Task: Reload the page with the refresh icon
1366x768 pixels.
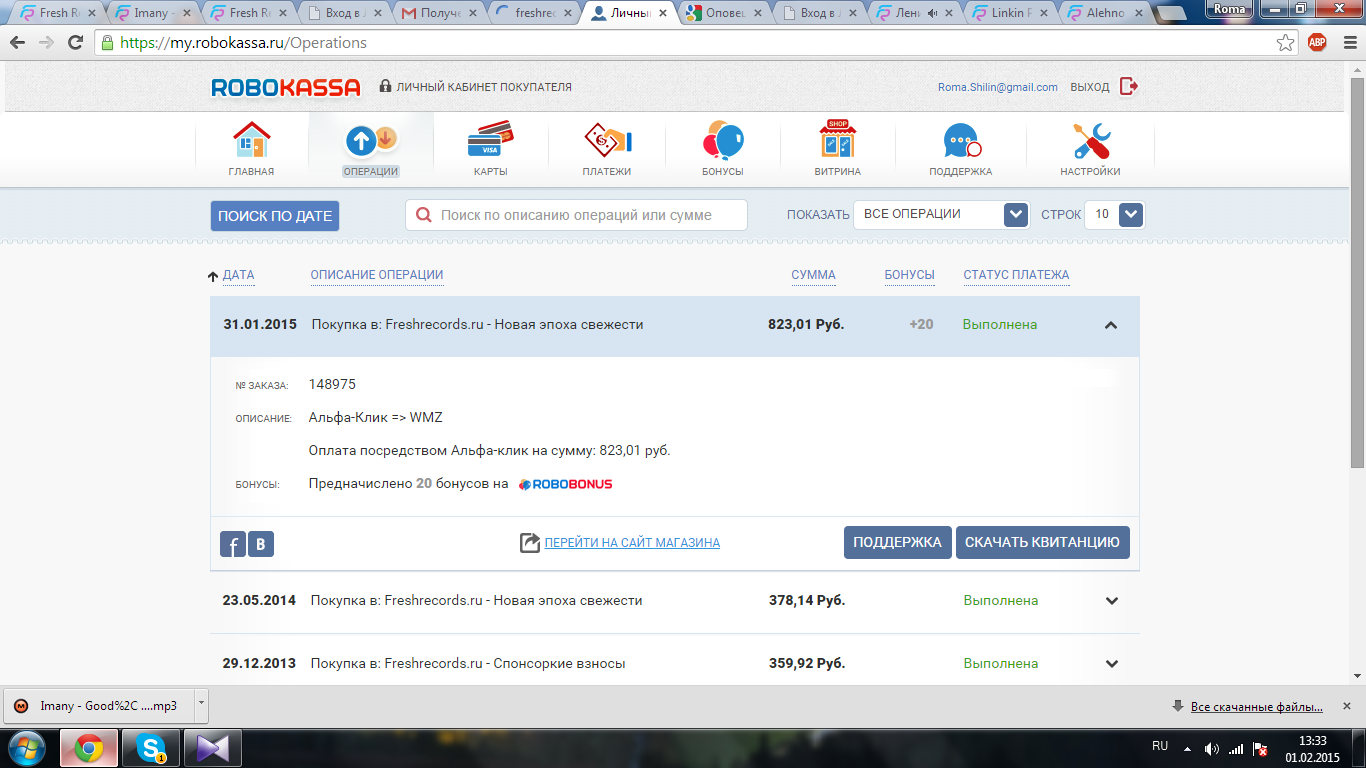Action: 75,43
